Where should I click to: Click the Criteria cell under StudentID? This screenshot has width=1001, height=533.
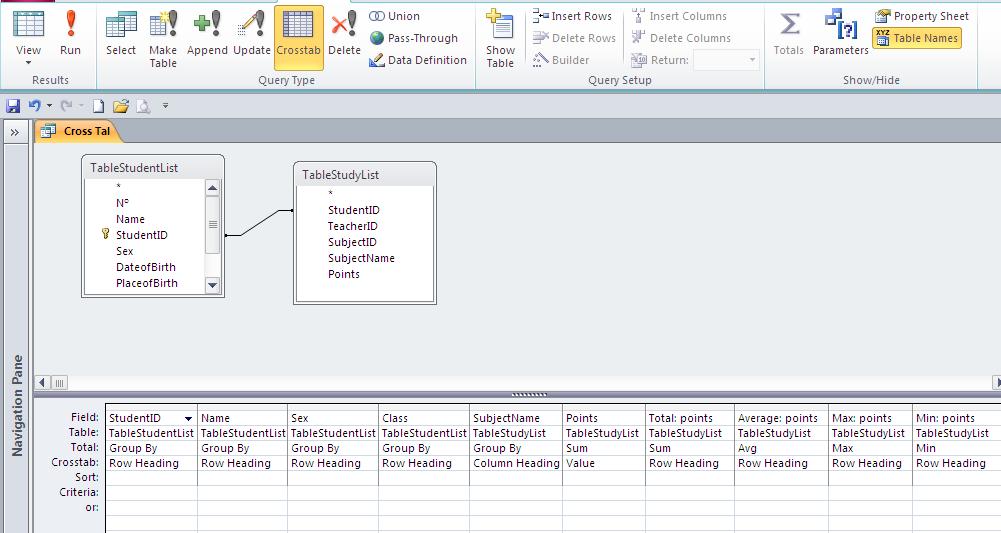point(151,492)
